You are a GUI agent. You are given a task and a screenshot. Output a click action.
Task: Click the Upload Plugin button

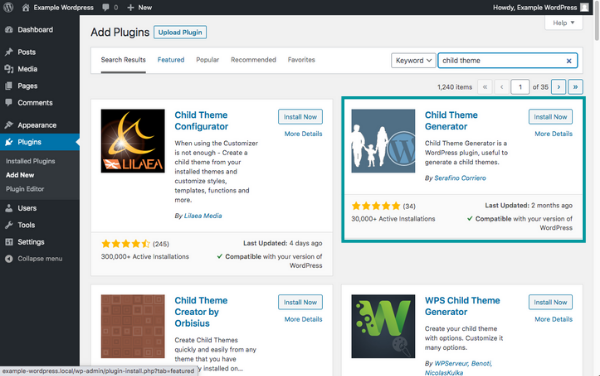click(180, 33)
